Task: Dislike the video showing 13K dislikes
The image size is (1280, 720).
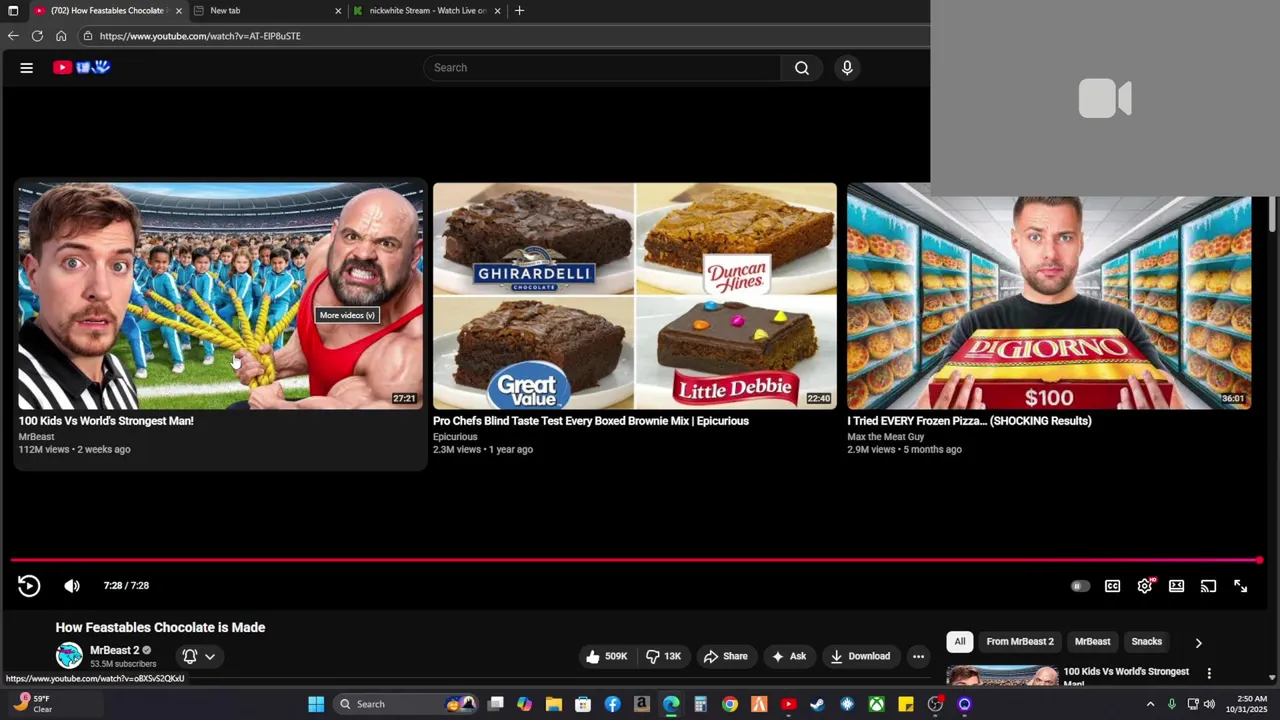Action: [663, 656]
